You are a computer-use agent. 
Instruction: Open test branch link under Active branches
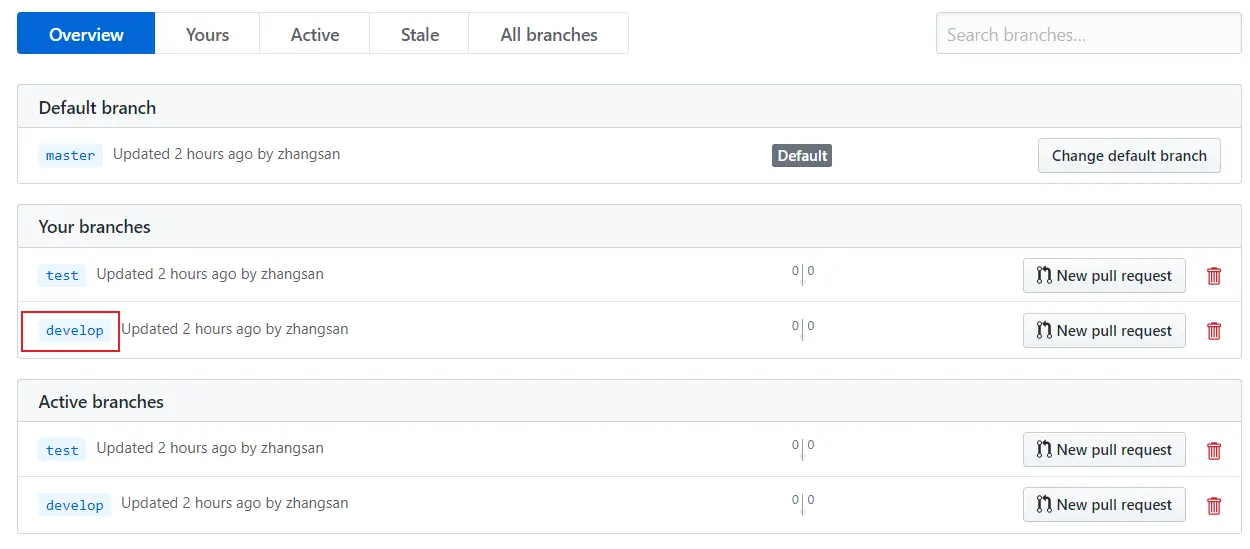tap(62, 450)
